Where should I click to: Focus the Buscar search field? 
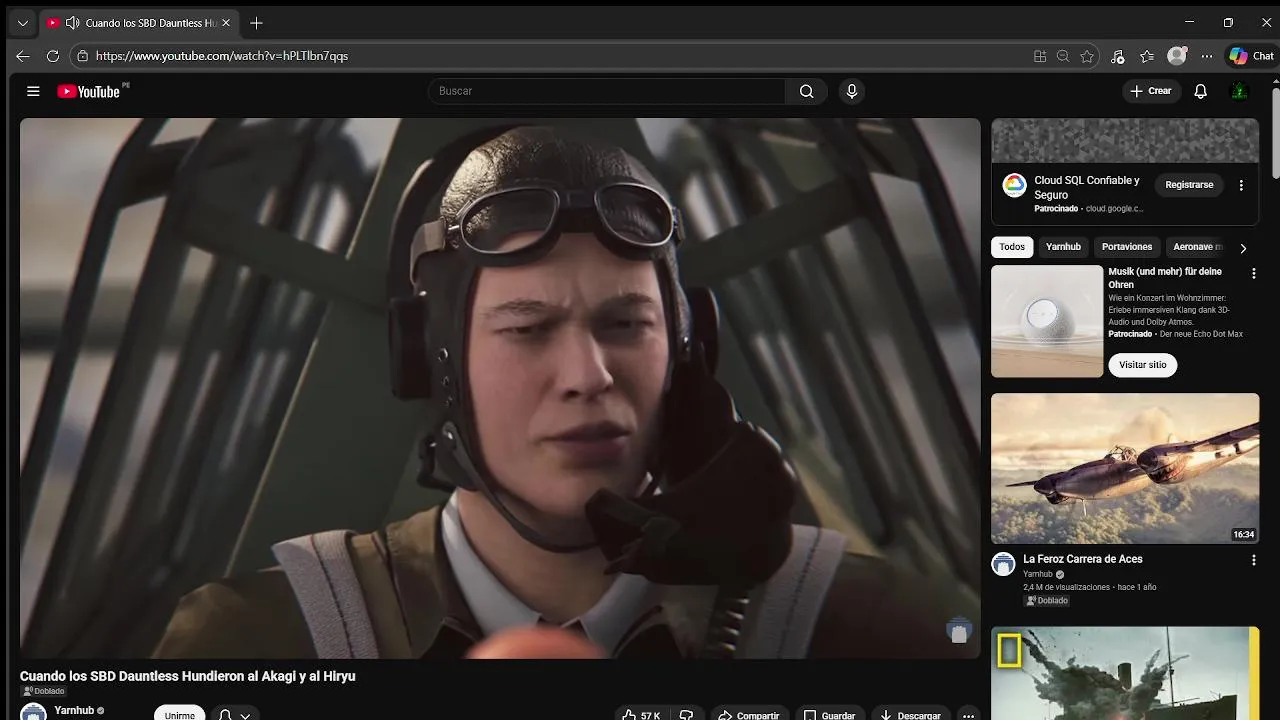click(606, 91)
